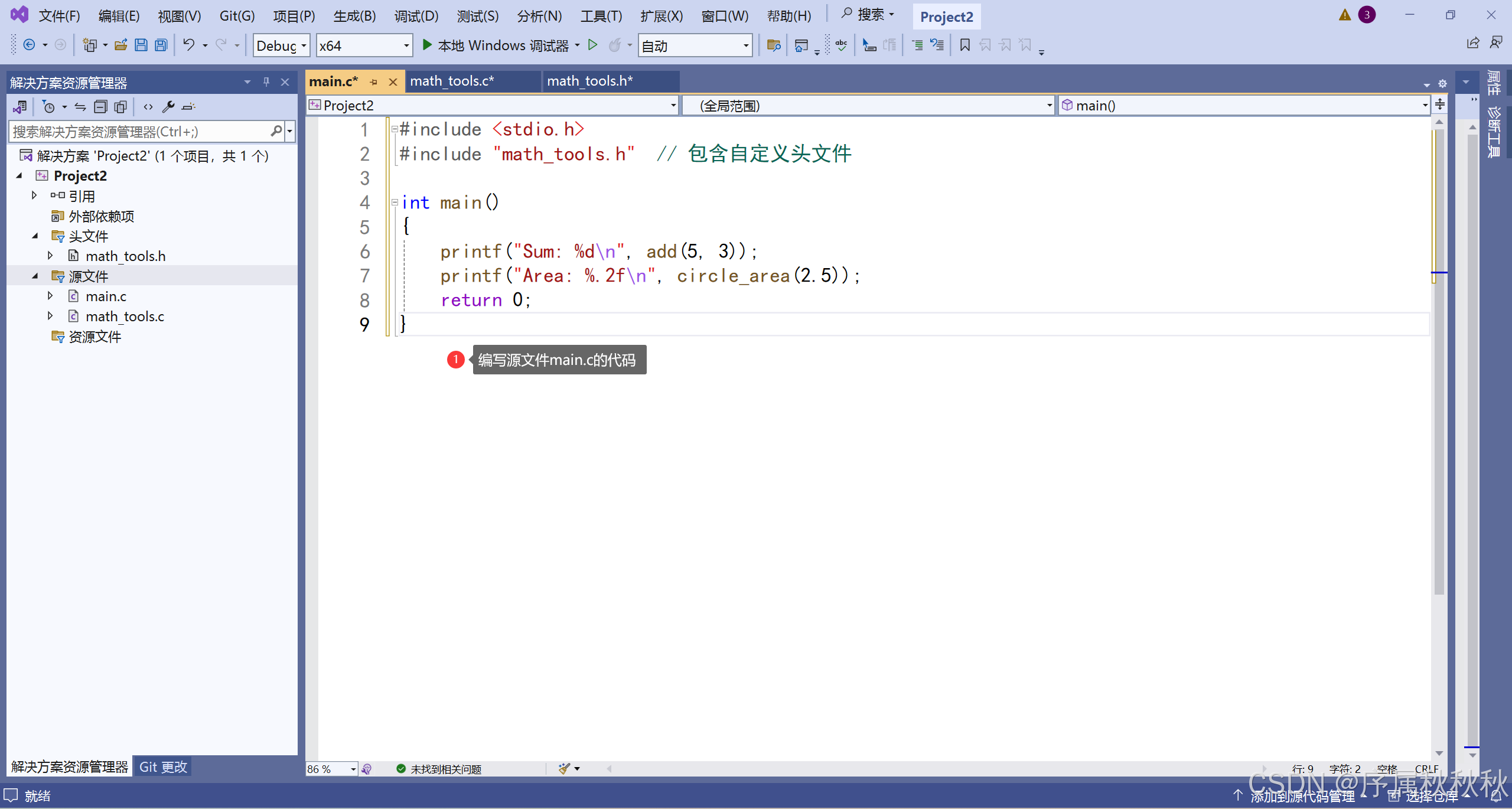Click the bookmark toggle icon in toolbar
This screenshot has width=1512, height=809.
[x=964, y=45]
